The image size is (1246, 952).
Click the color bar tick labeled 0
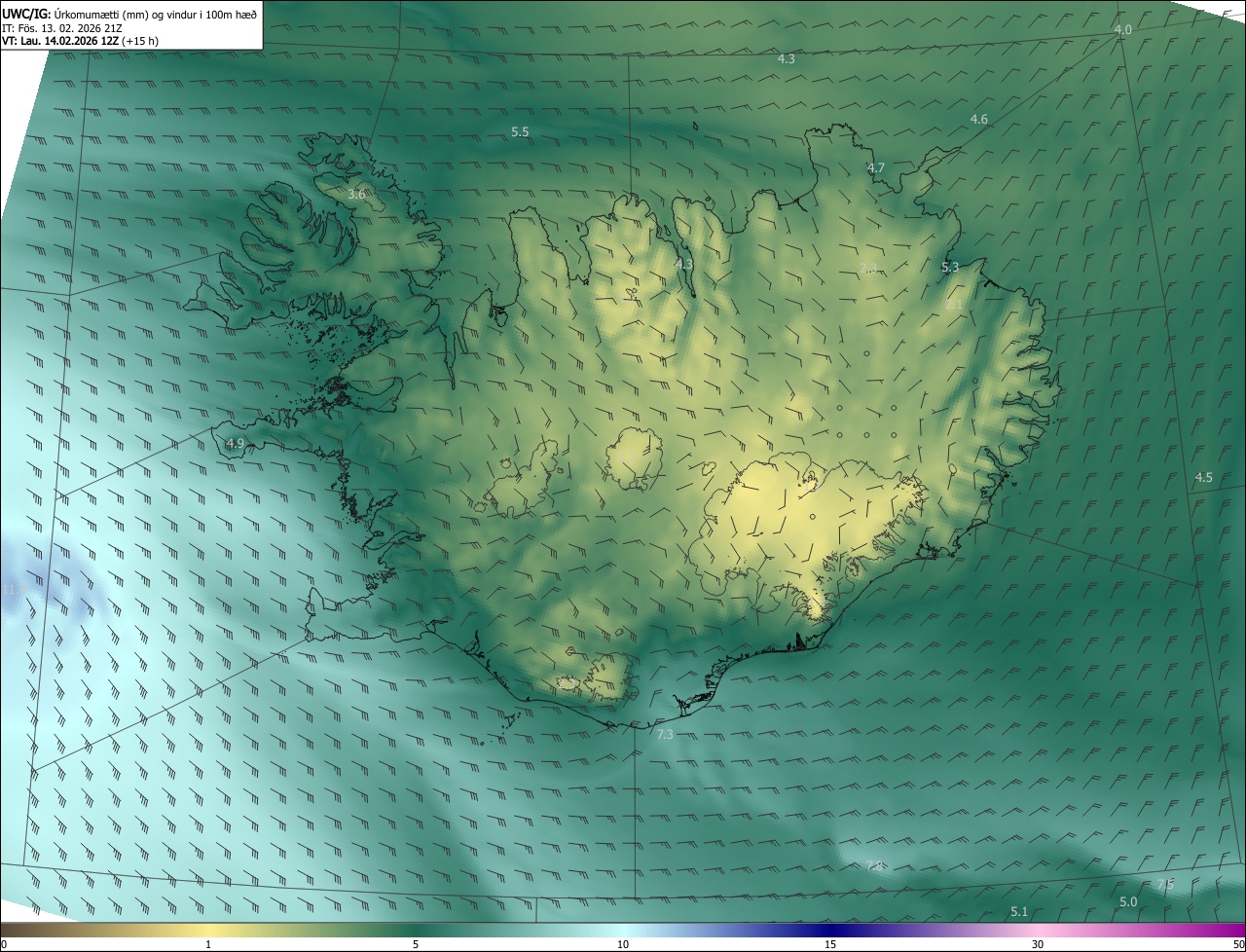point(4,944)
